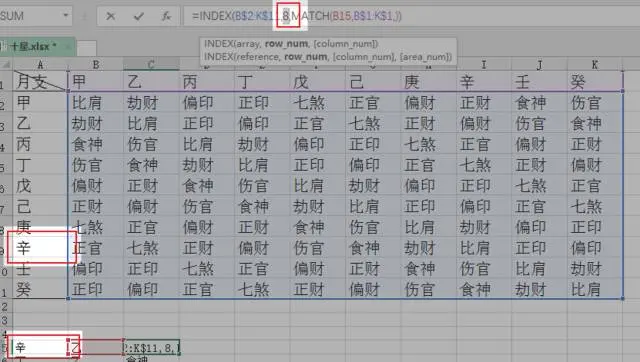Click 正官 in the 戊 row, column K
The width and height of the screenshot is (640, 362).
pyautogui.click(x=595, y=186)
